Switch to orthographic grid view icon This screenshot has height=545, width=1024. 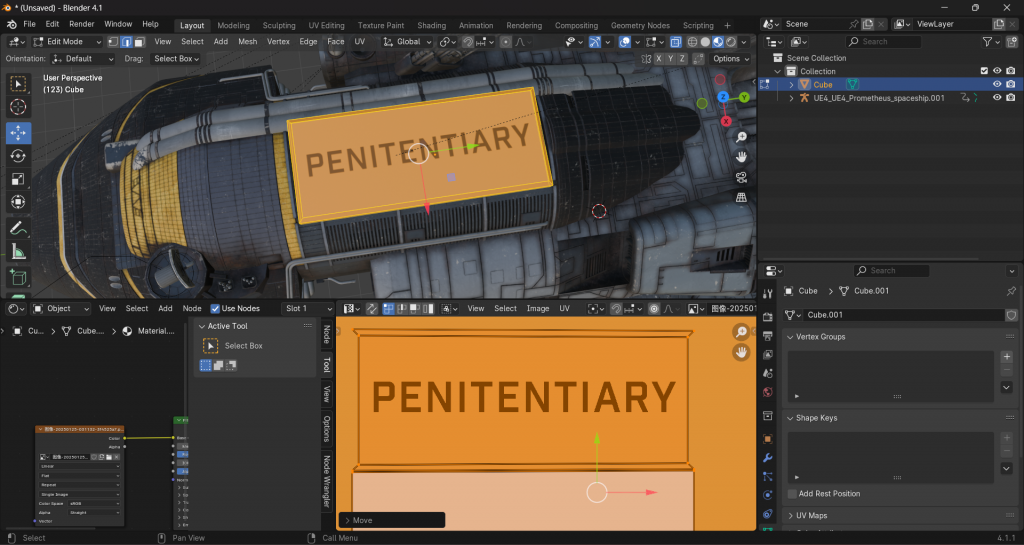pyautogui.click(x=741, y=198)
